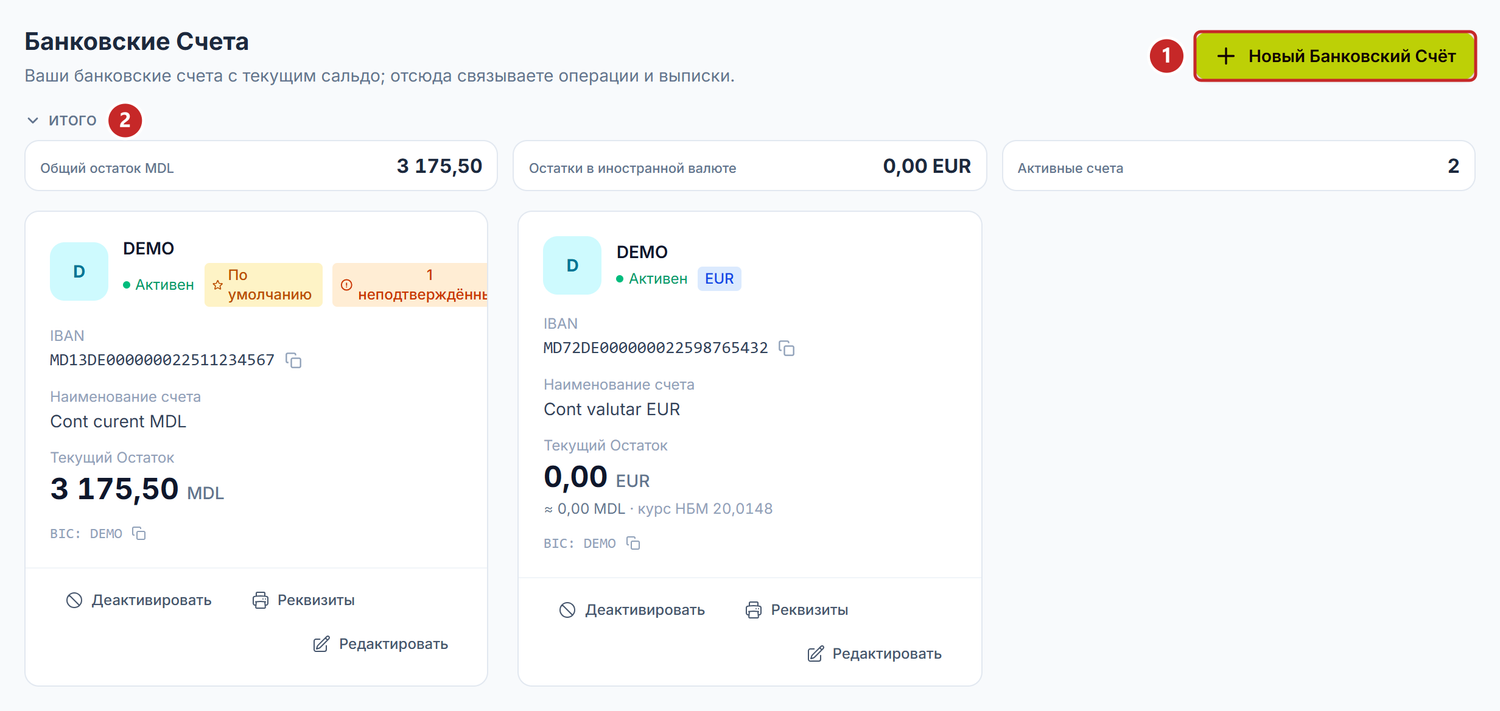Click the 3 175,50 MDL current balance
This screenshot has height=711, width=1500.
[x=137, y=489]
